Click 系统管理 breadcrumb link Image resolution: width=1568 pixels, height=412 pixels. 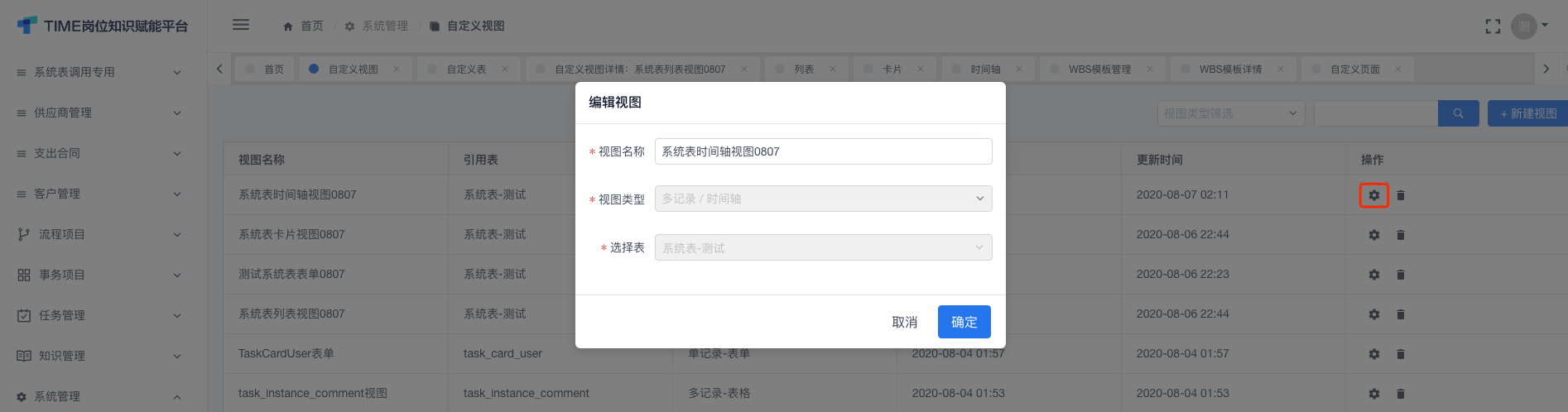[385, 26]
